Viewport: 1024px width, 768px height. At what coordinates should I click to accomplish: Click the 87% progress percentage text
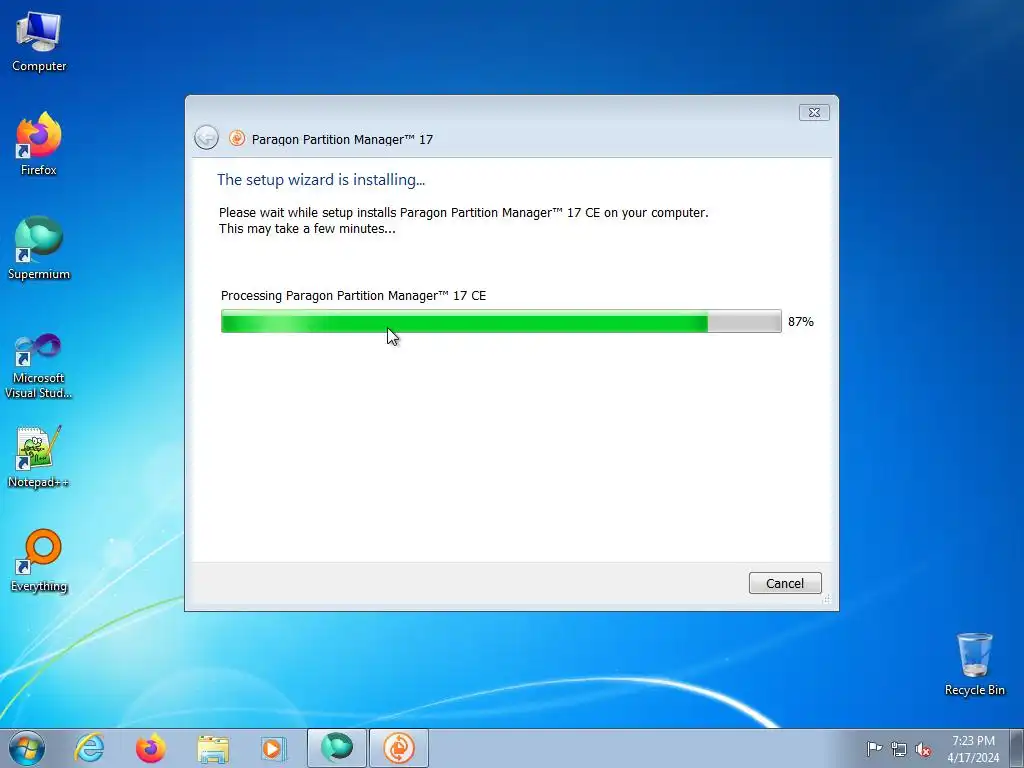coord(801,321)
